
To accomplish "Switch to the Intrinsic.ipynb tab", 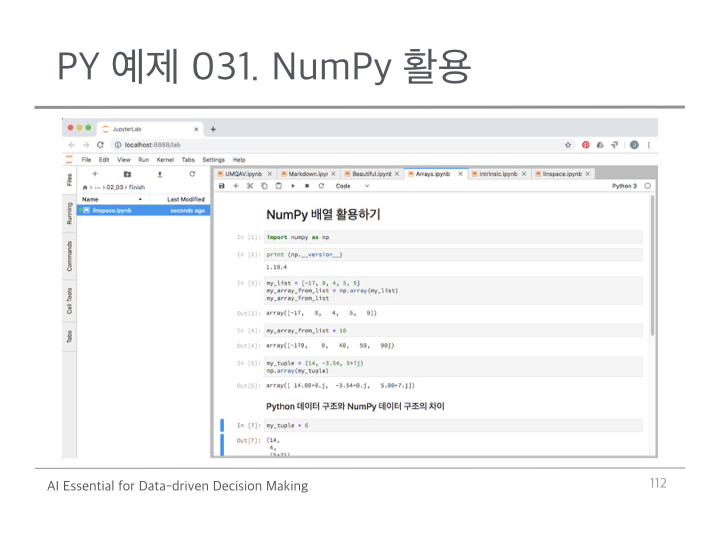I will [x=498, y=174].
